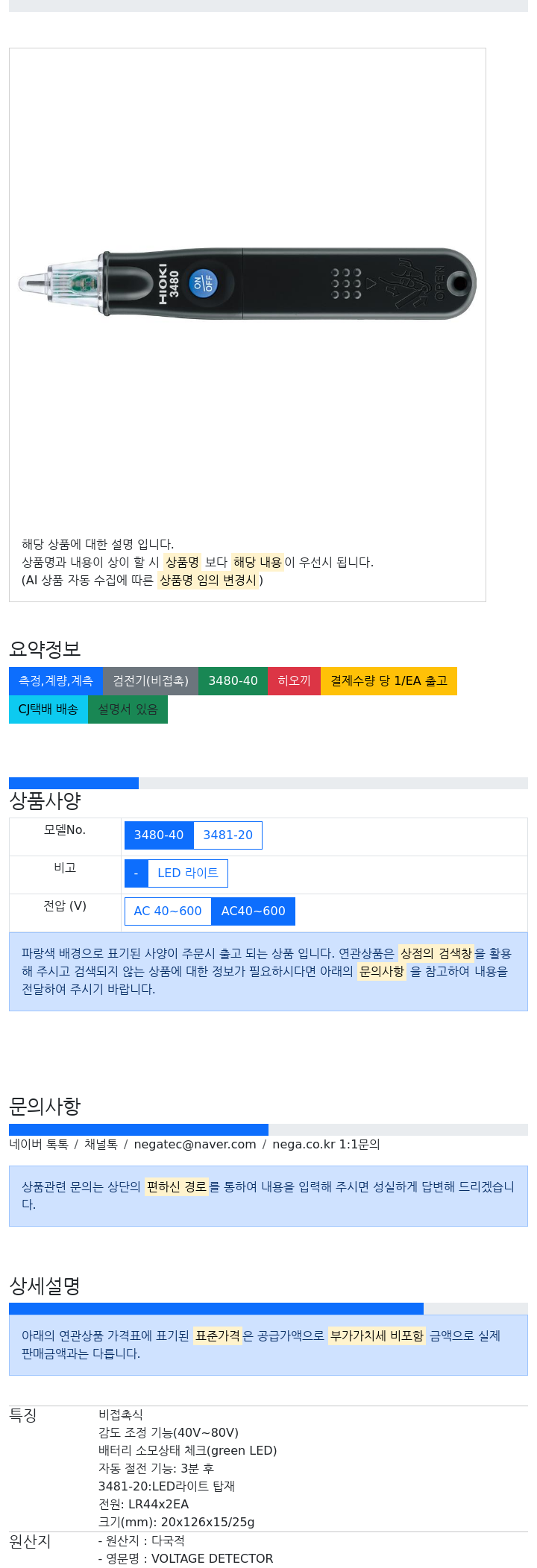Image resolution: width=537 pixels, height=1568 pixels.
Task: Open the nega.co.kr 1:1문의 link
Action: (326, 1145)
